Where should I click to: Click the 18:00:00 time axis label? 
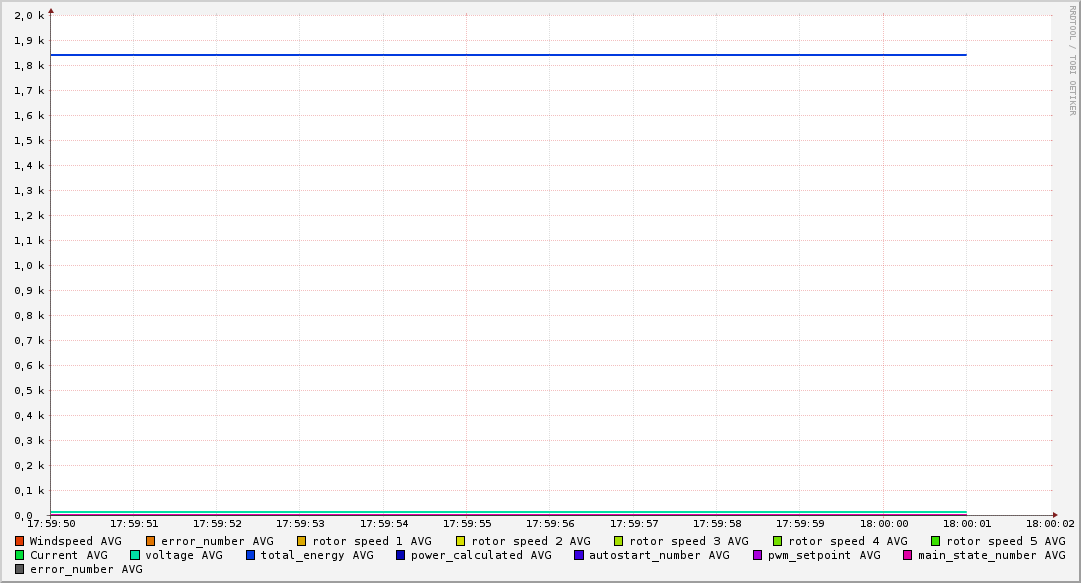[884, 523]
